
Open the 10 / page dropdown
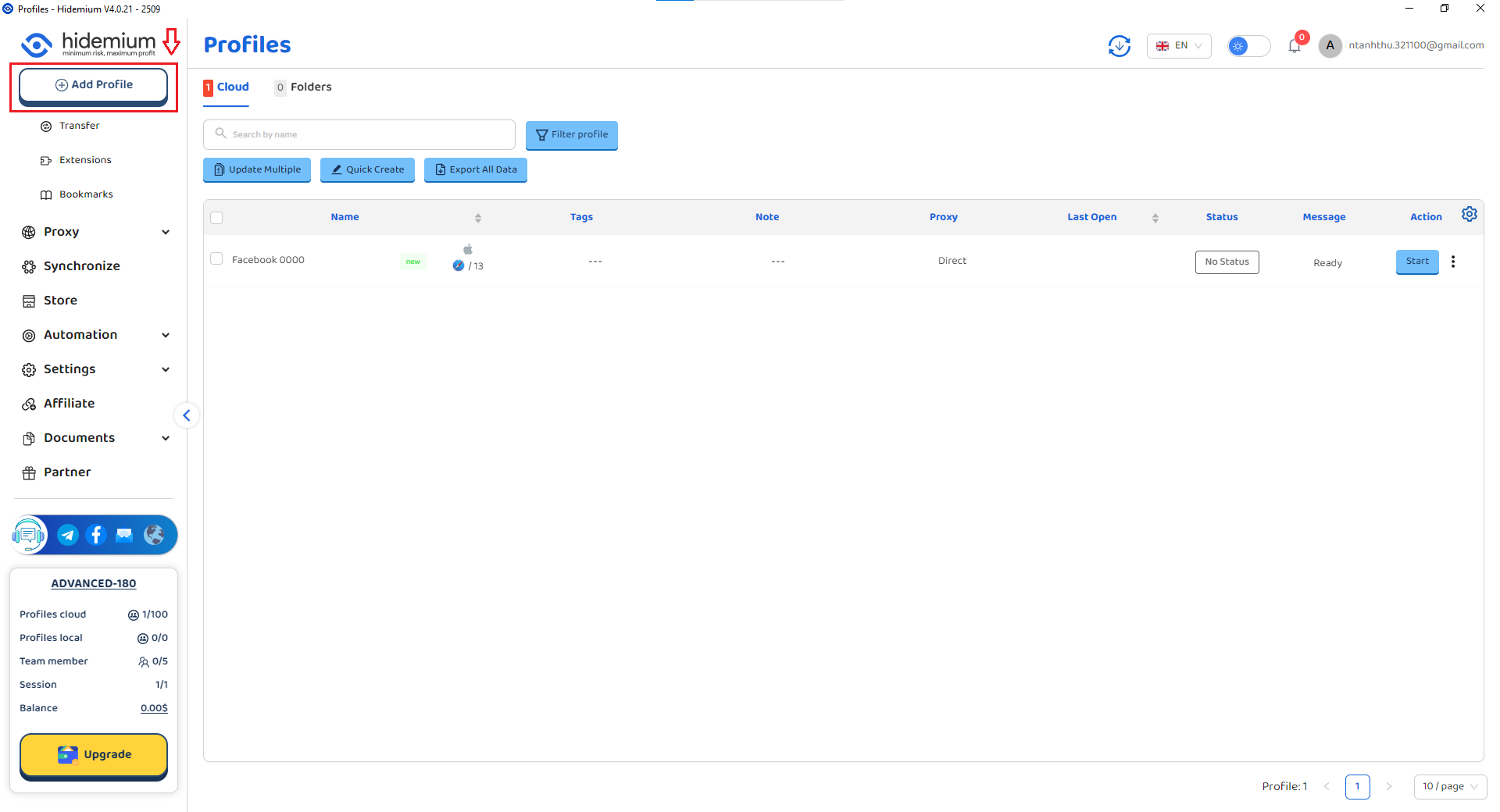click(1450, 786)
